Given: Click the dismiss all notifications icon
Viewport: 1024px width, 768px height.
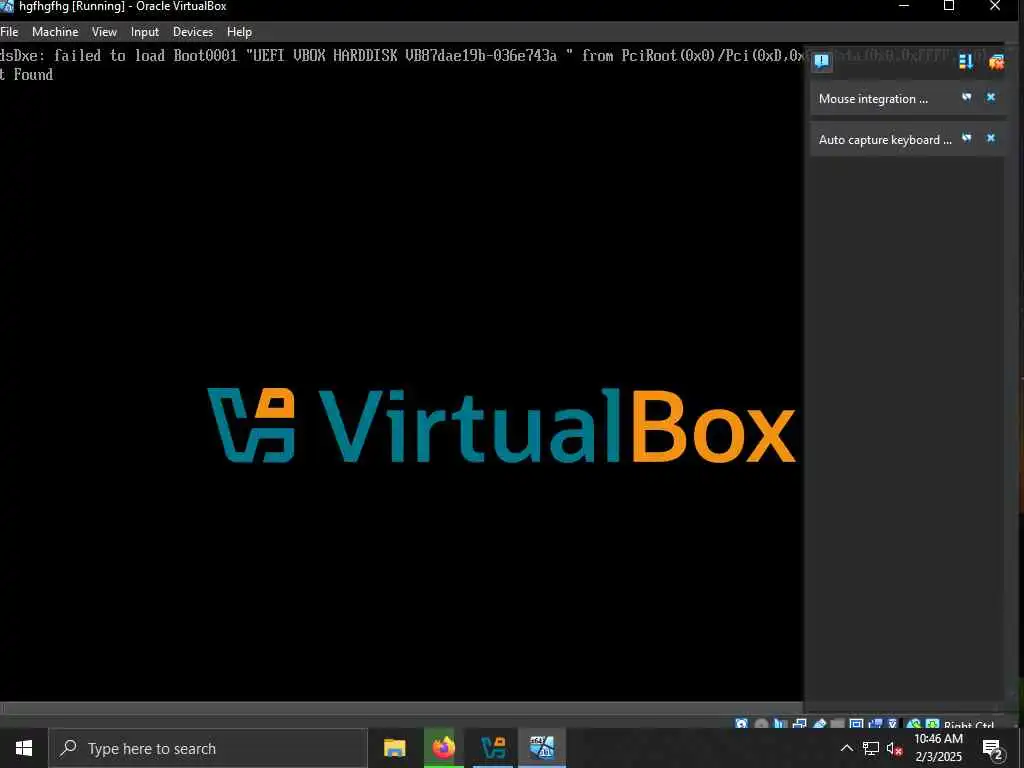Looking at the screenshot, I should tap(996, 61).
